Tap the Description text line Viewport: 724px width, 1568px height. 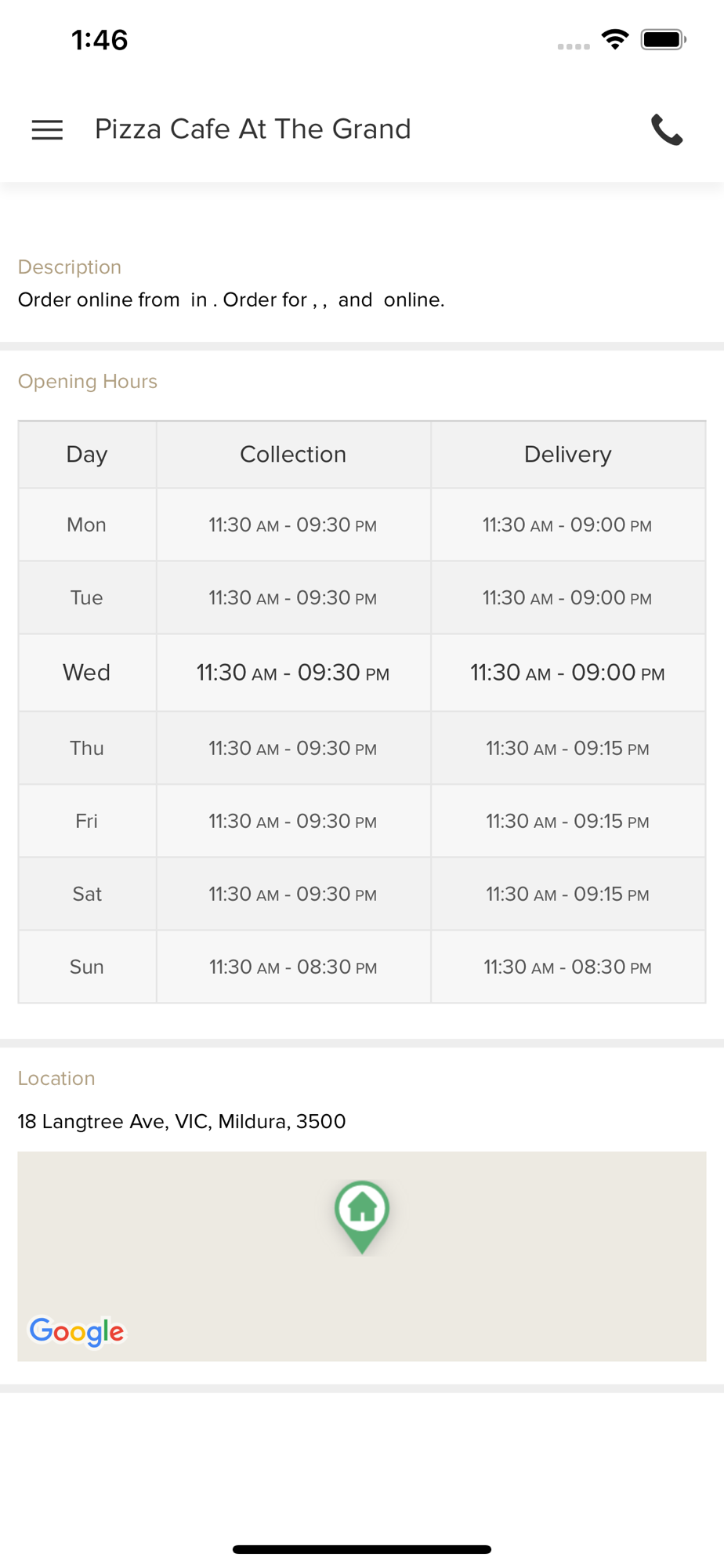pos(231,299)
